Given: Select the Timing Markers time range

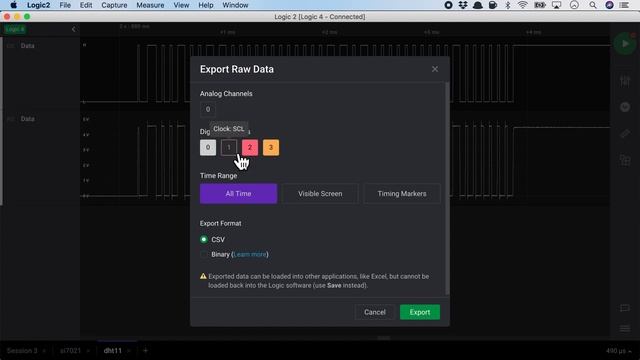Looking at the screenshot, I should click(402, 193).
